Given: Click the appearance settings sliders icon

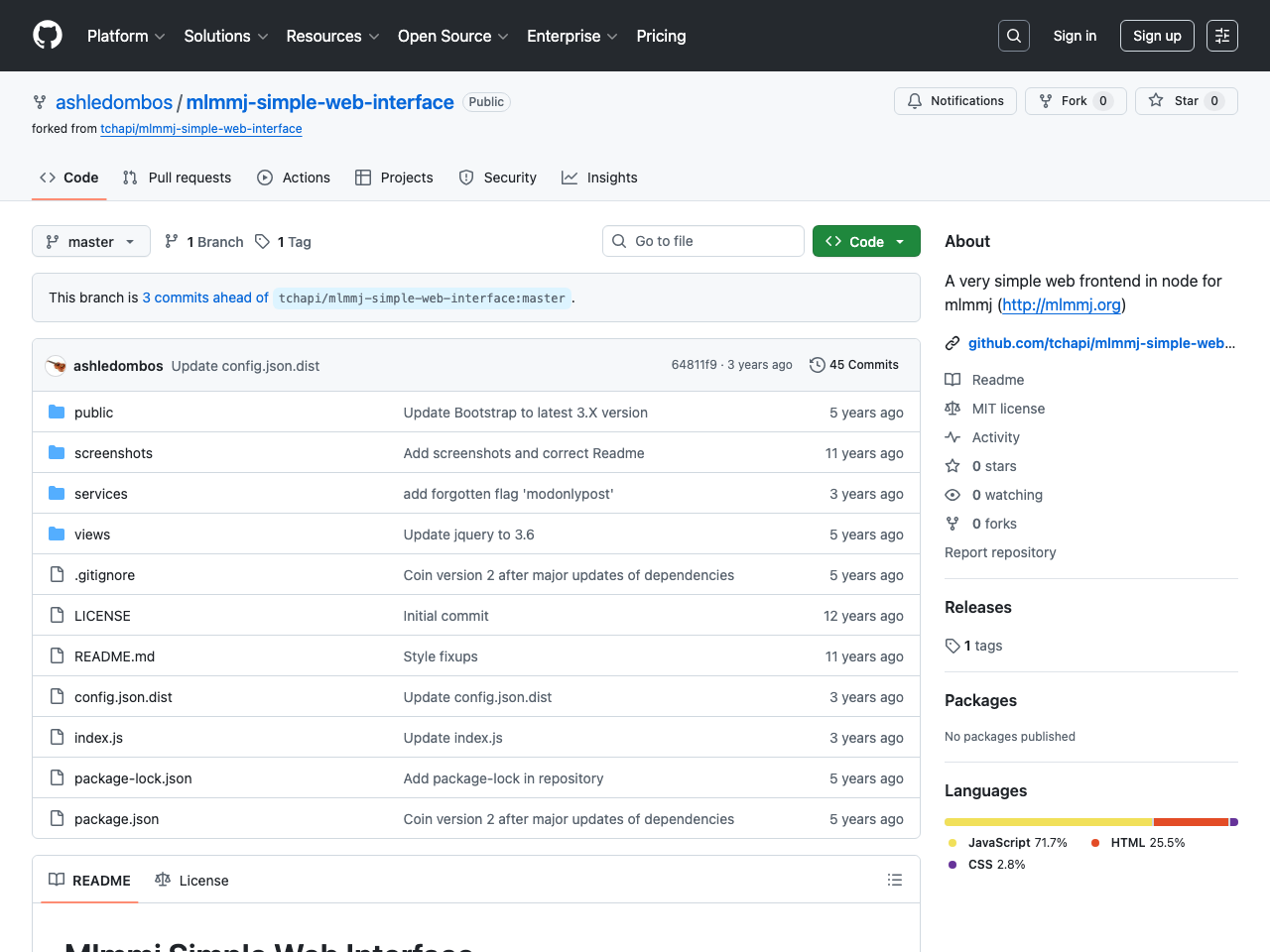Looking at the screenshot, I should (1221, 36).
